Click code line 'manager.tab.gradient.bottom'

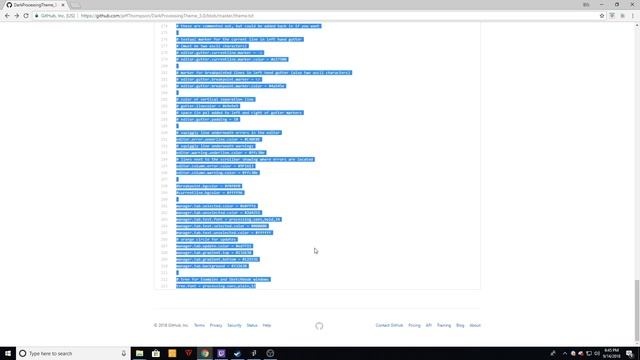tap(218, 260)
